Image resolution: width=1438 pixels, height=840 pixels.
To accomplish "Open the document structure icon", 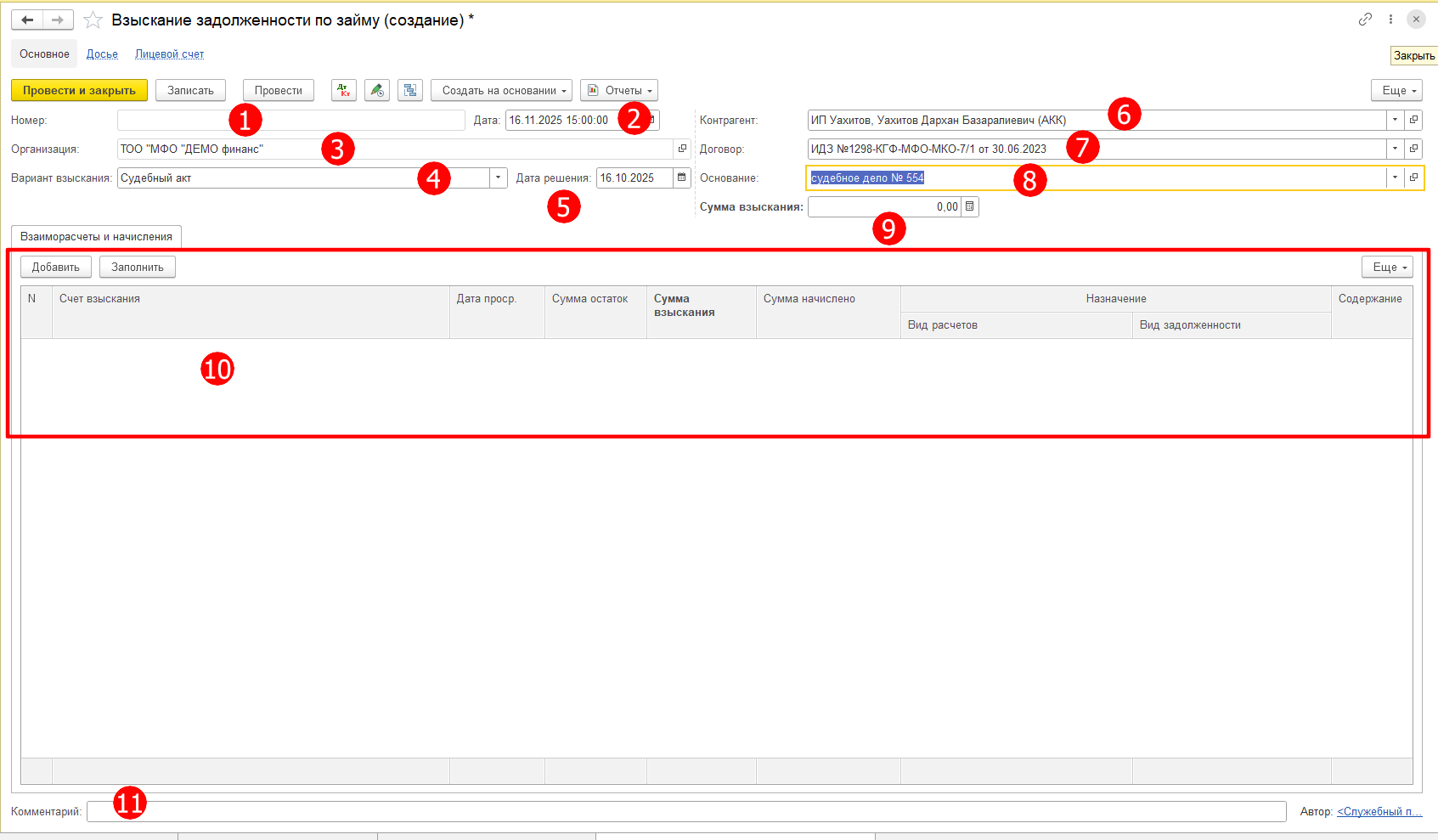I will [410, 90].
